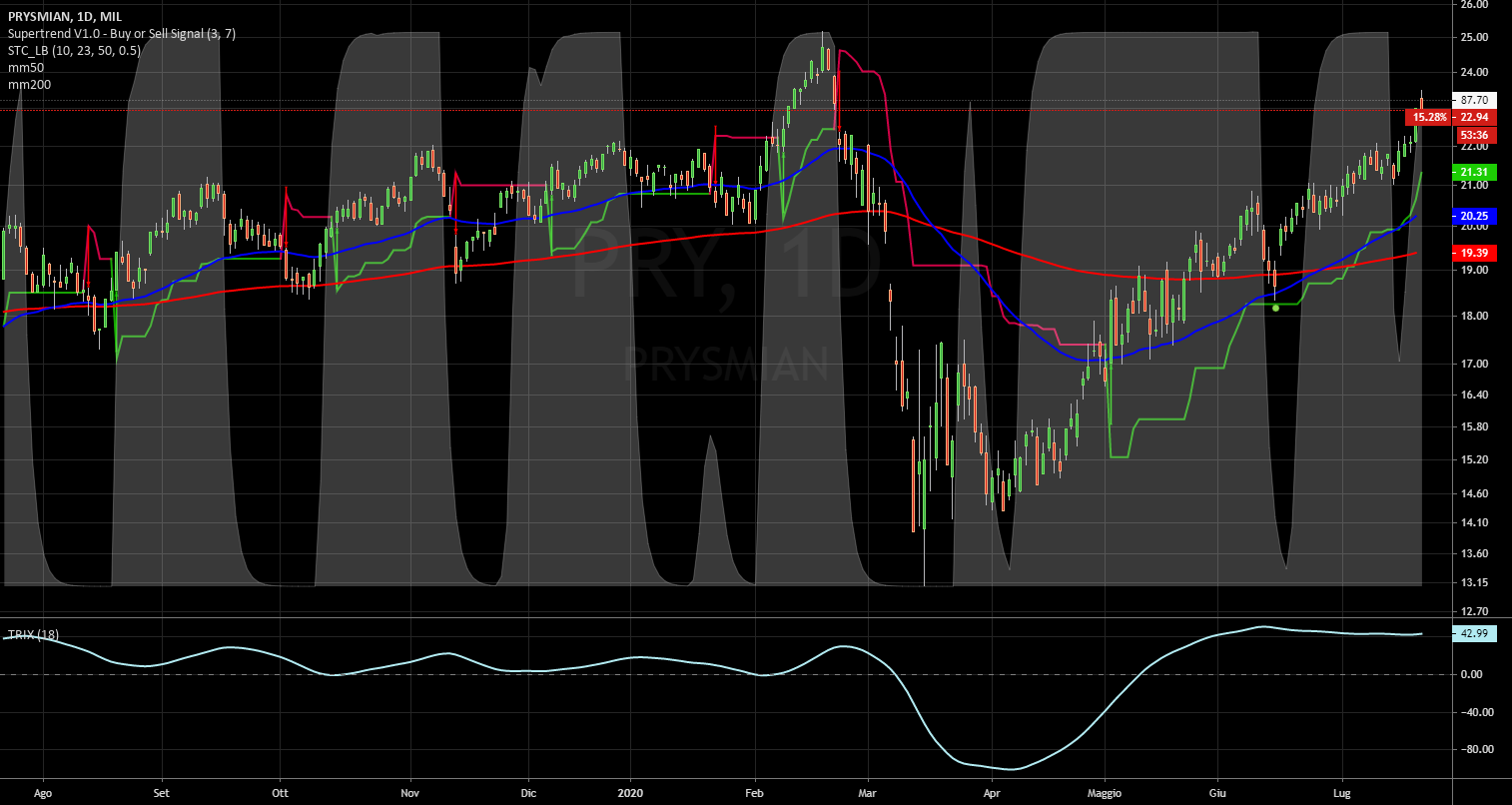Viewport: 1512px width, 805px height.
Task: Click the Mar month label on time axis
Action: coord(868,794)
